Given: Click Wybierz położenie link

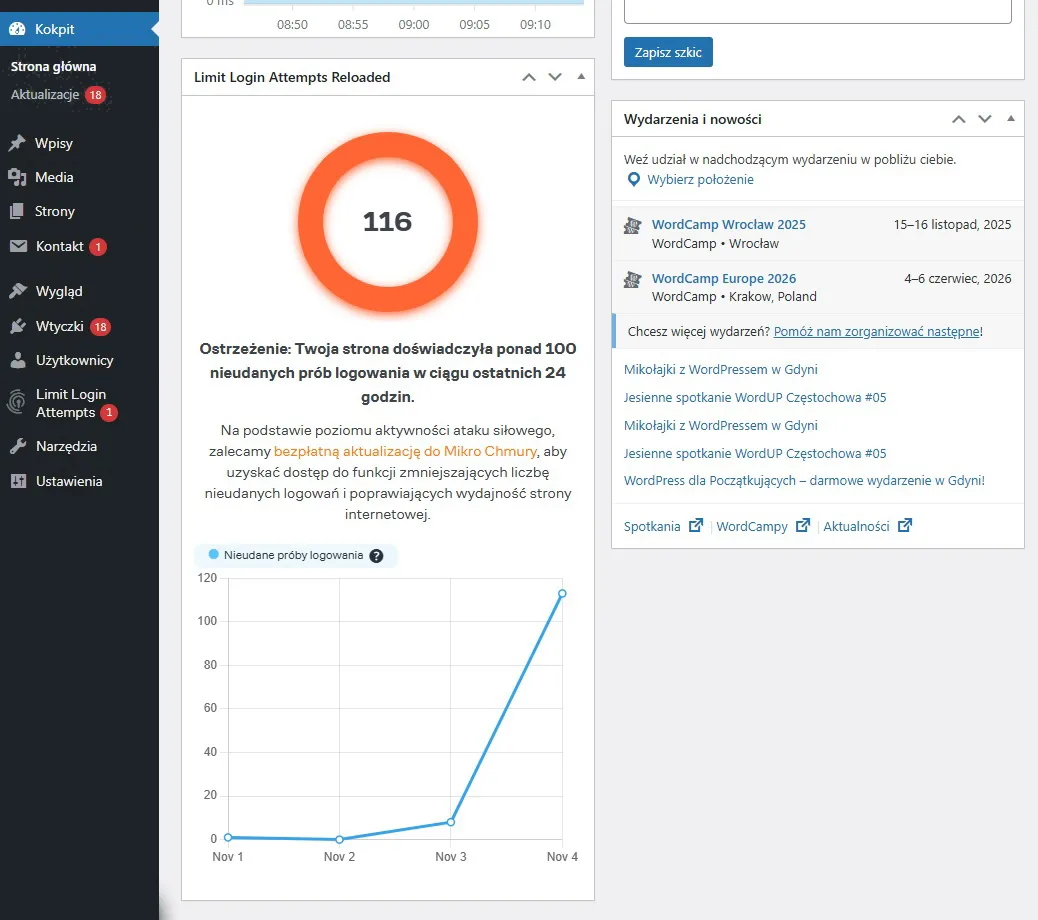Looking at the screenshot, I should (700, 179).
